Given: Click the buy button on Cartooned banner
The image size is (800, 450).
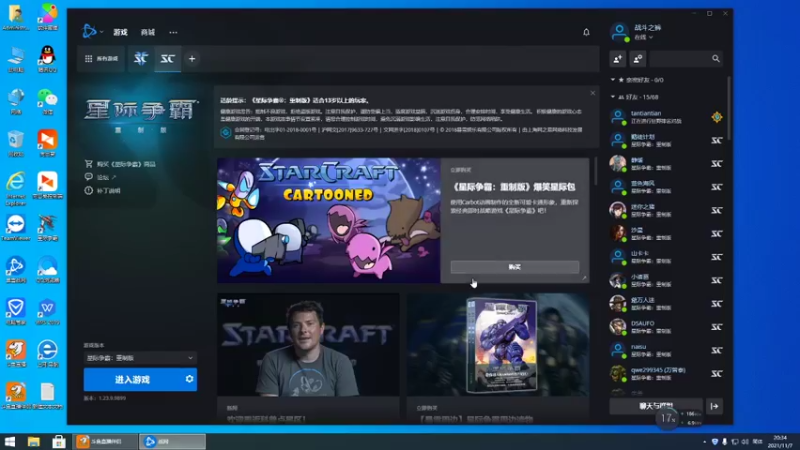Looking at the screenshot, I should pyautogui.click(x=515, y=267).
